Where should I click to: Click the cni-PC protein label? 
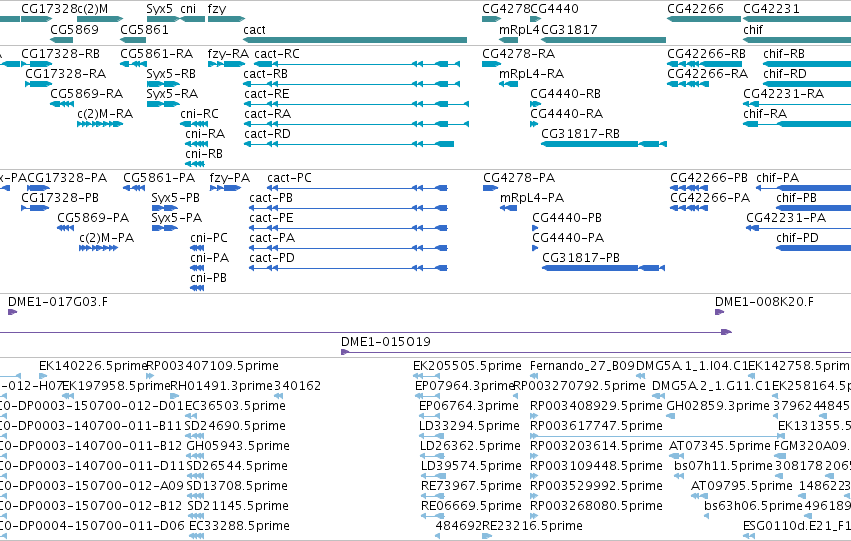pyautogui.click(x=209, y=238)
